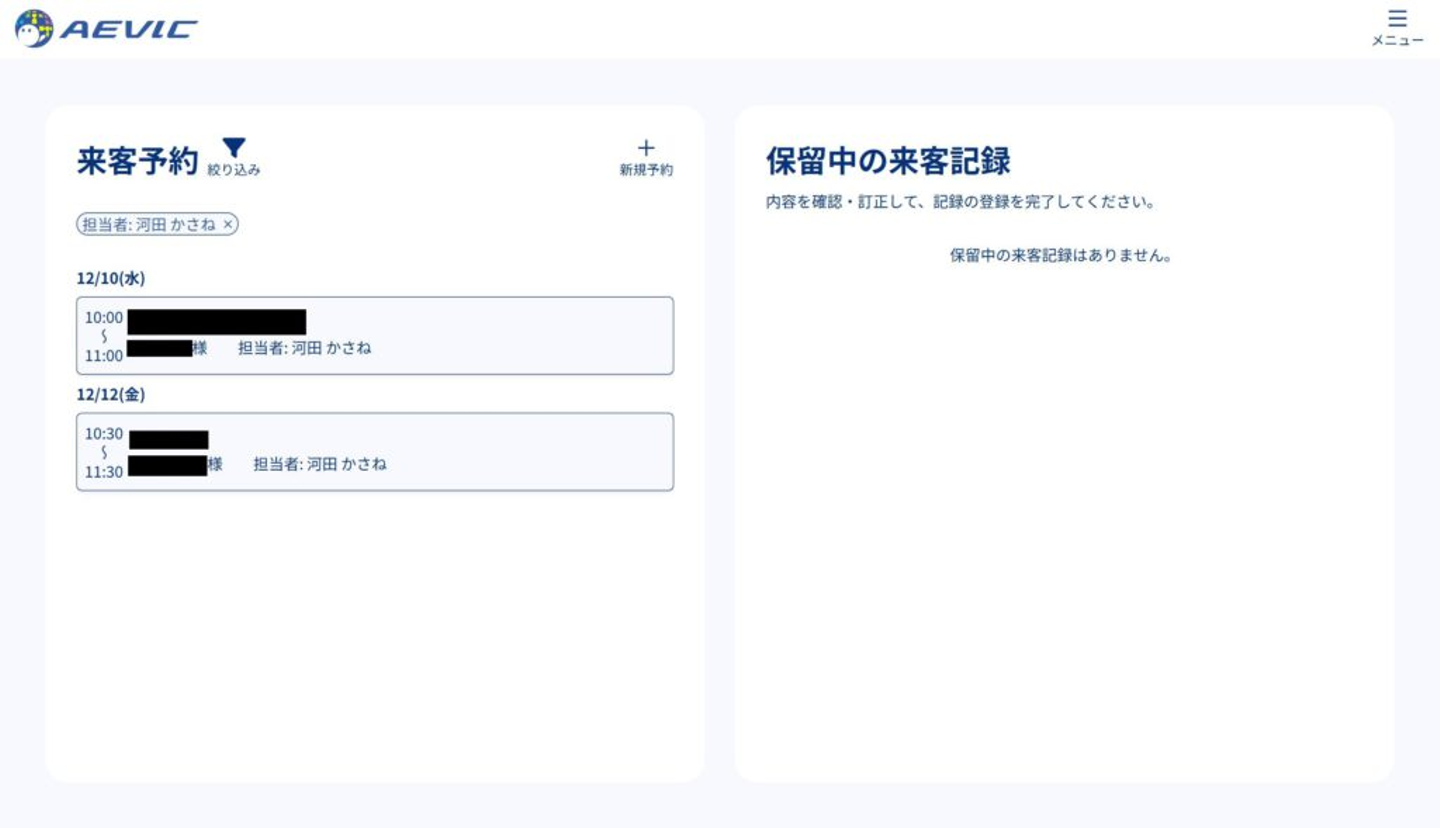Click the 担当者: 河田 かさね chip text
The image size is (1440, 828).
148,225
